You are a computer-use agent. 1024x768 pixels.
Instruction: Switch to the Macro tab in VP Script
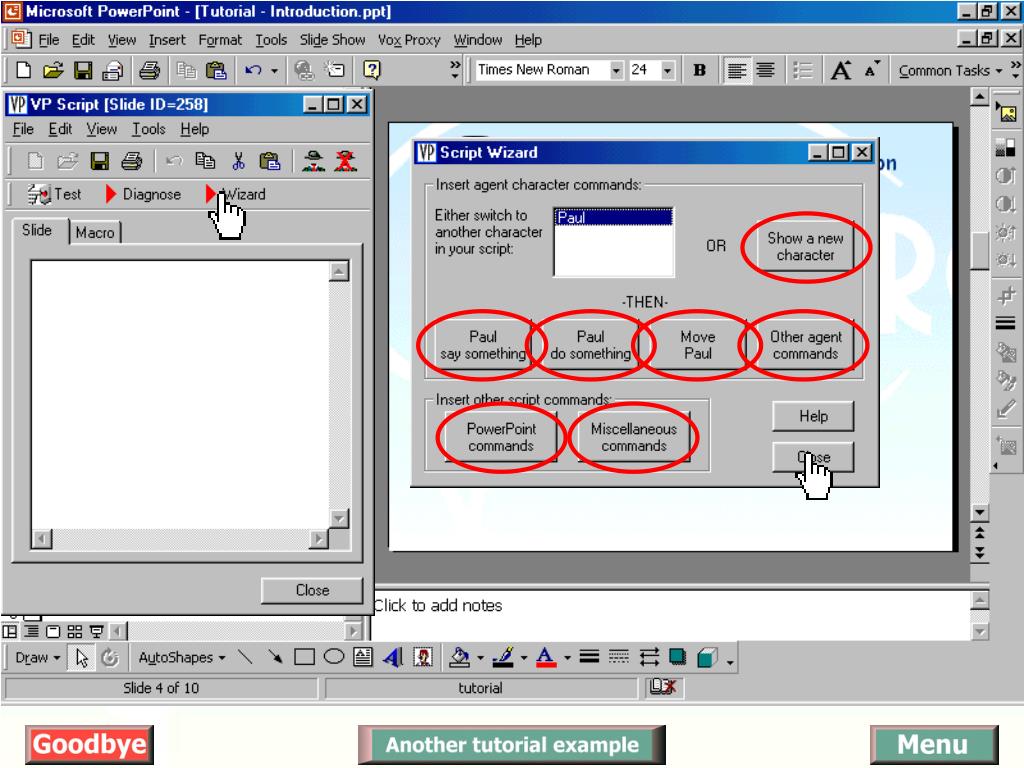(x=95, y=232)
